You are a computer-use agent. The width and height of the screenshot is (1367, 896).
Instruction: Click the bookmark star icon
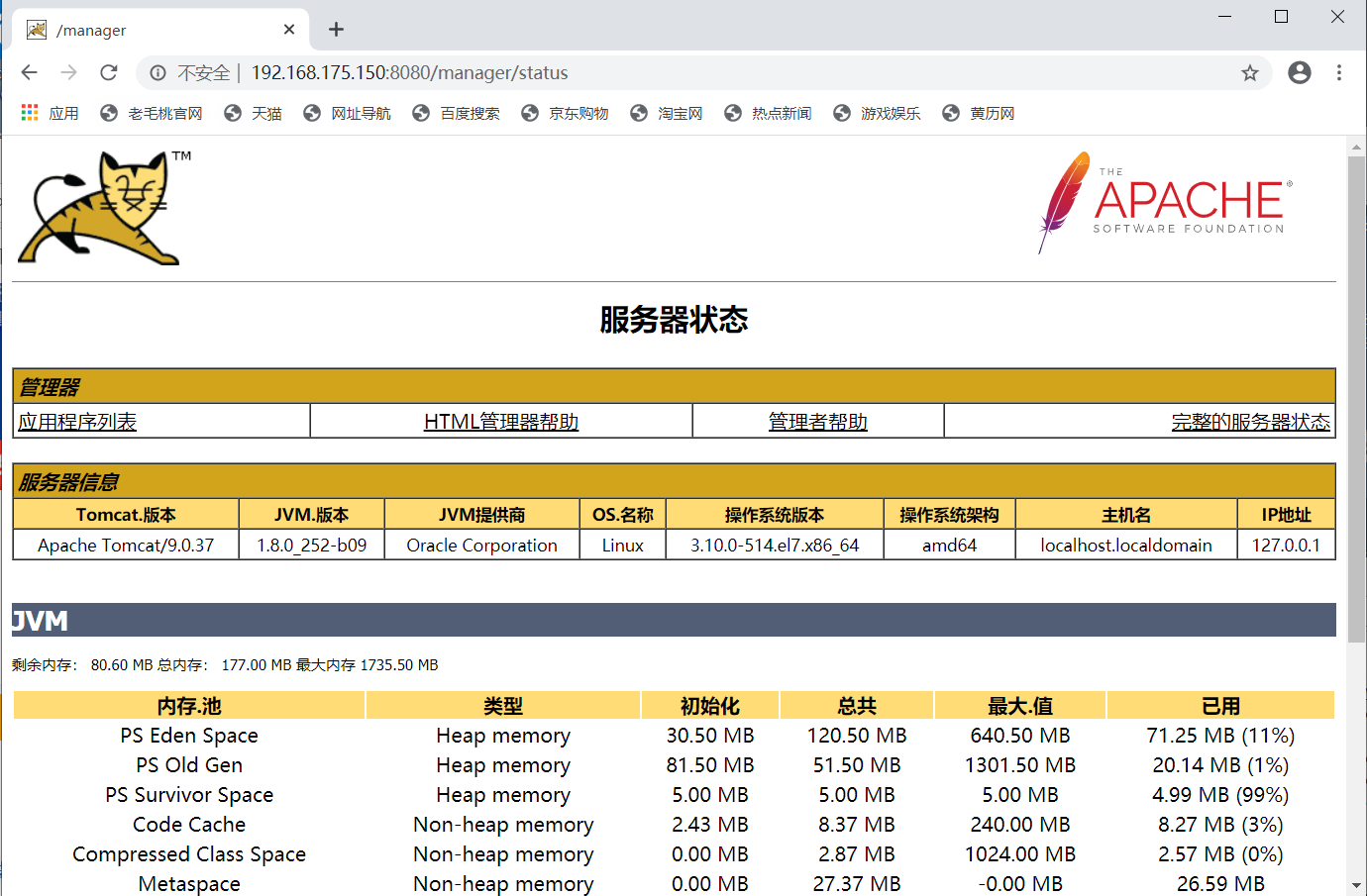pyautogui.click(x=1249, y=72)
